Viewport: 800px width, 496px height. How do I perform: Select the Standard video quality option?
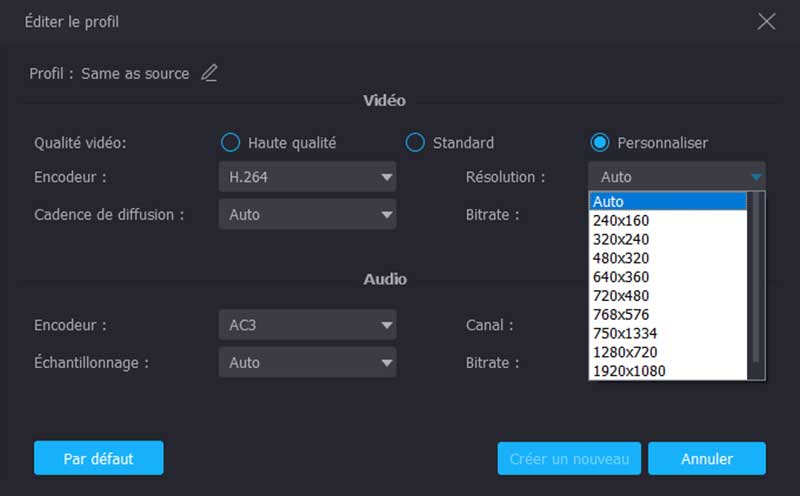click(415, 143)
